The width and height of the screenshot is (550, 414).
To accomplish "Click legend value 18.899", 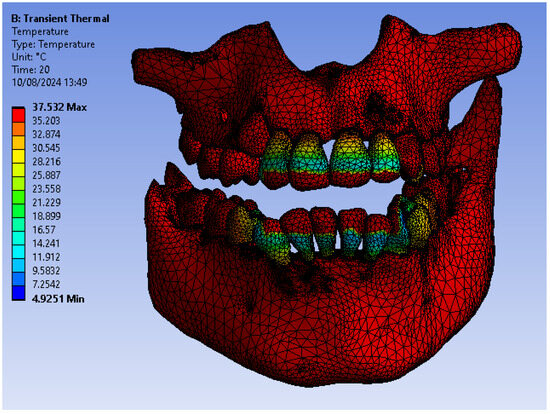I will tap(46, 216).
